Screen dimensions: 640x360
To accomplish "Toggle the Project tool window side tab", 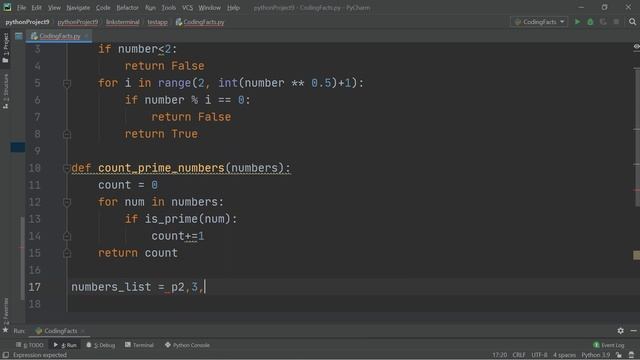I will 5,48.
